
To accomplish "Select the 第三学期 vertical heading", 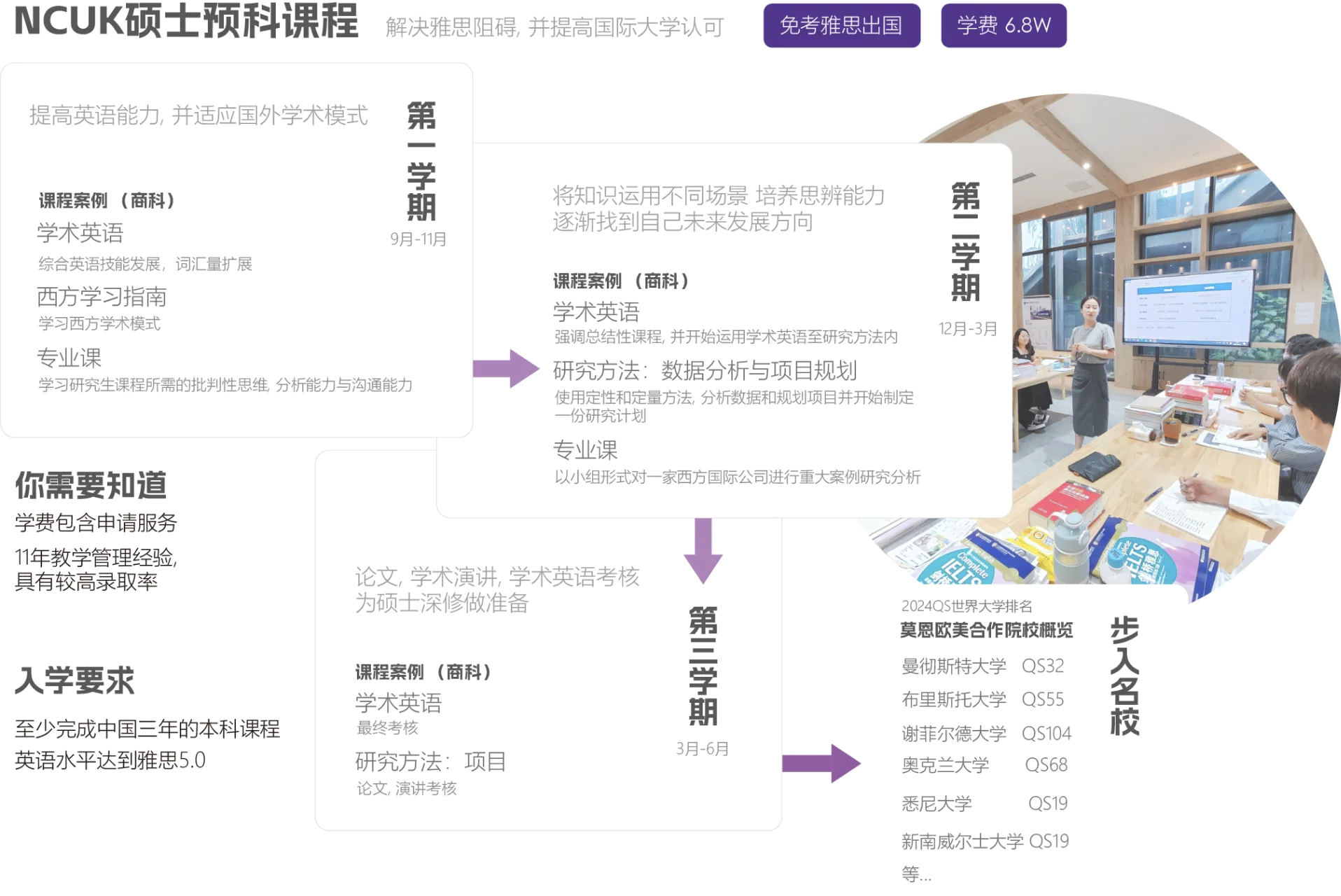I will tap(703, 666).
